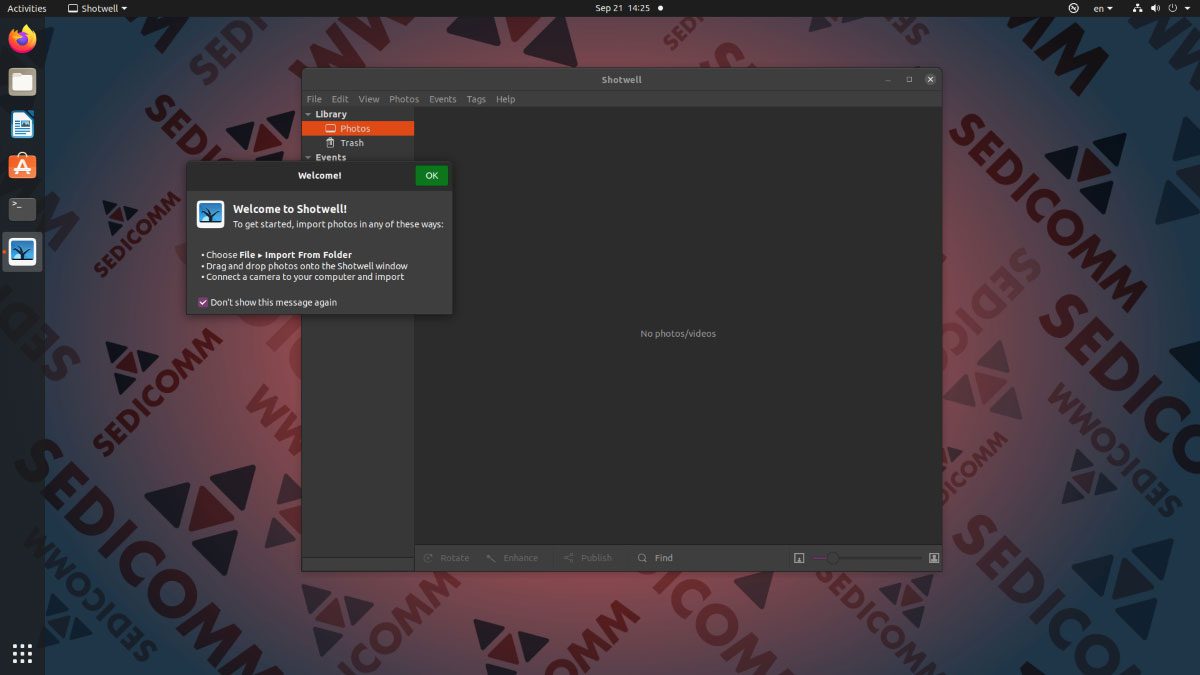Select Trash in the sidebar

click(351, 143)
